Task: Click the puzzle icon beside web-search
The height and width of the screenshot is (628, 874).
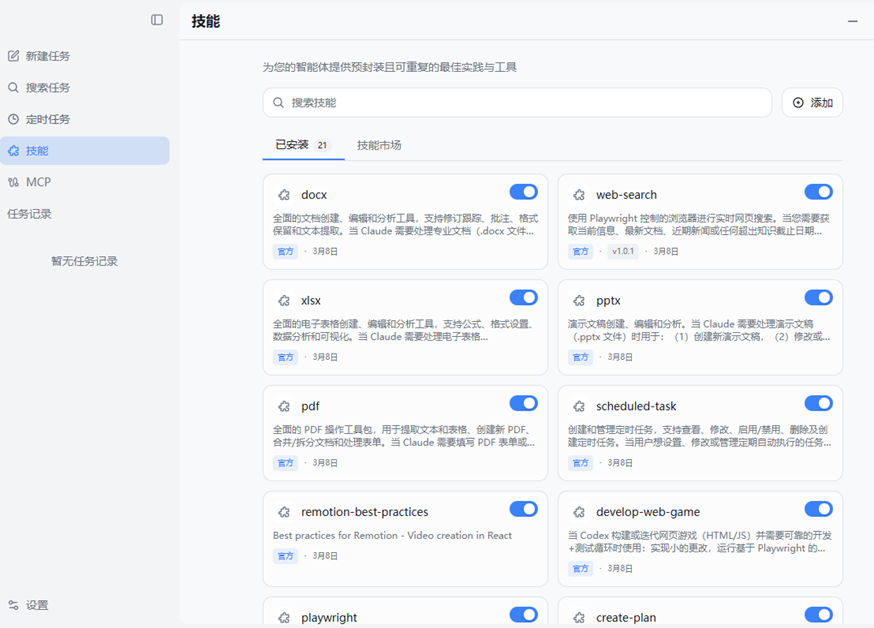Action: click(579, 195)
